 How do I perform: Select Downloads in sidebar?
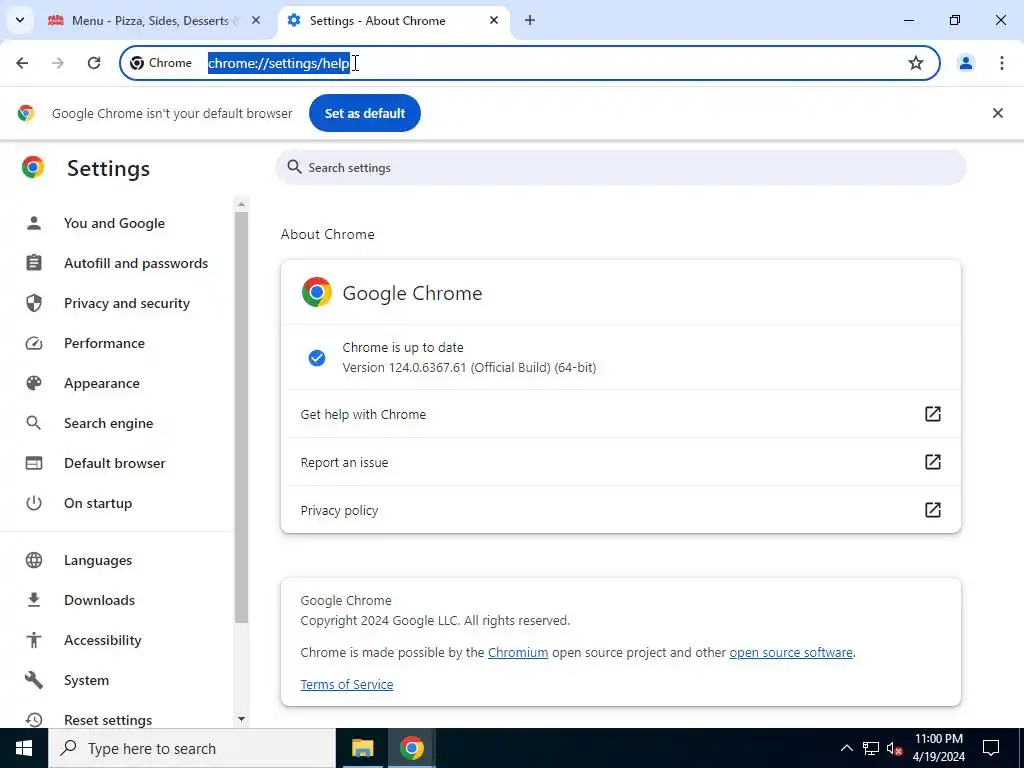click(99, 600)
